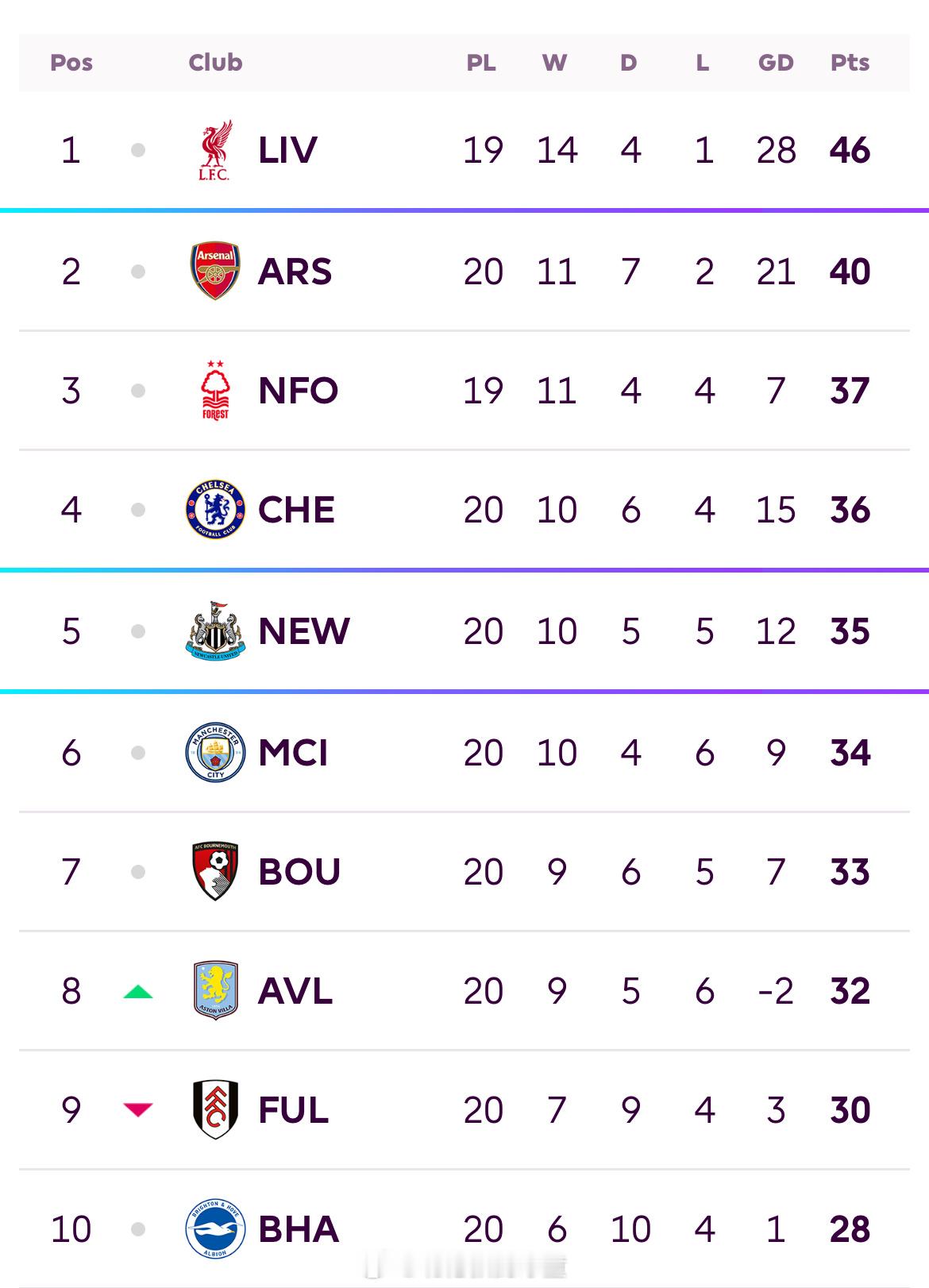The image size is (929, 1288).
Task: Select the Pos column header
Action: click(71, 63)
